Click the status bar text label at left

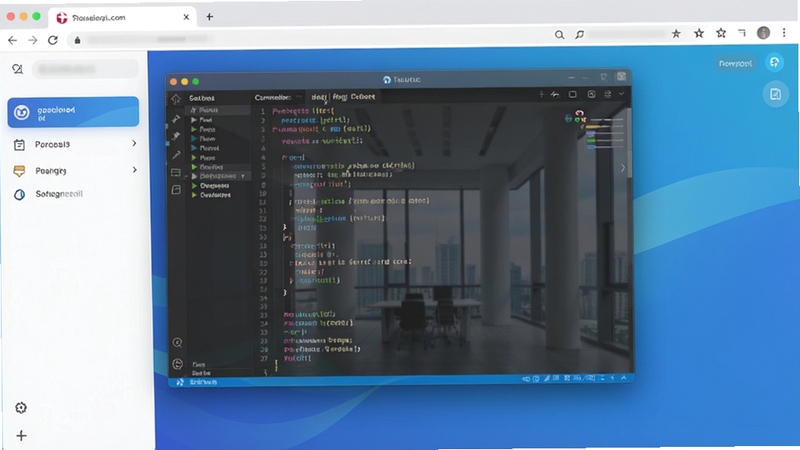click(x=203, y=382)
